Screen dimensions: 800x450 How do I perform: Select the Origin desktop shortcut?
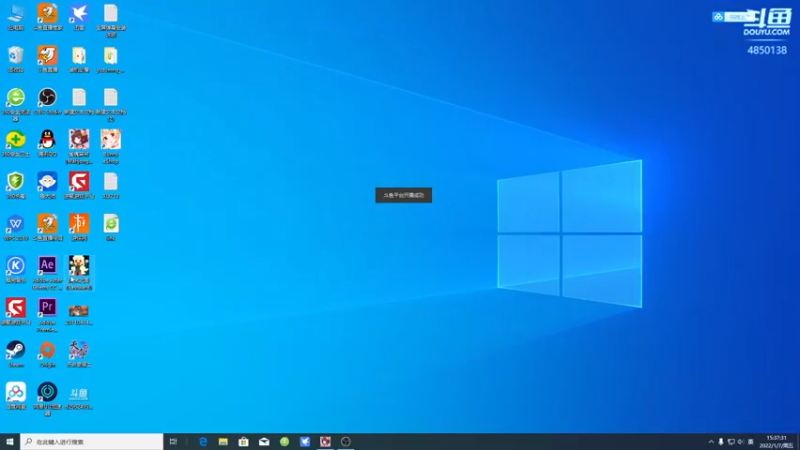click(x=47, y=355)
